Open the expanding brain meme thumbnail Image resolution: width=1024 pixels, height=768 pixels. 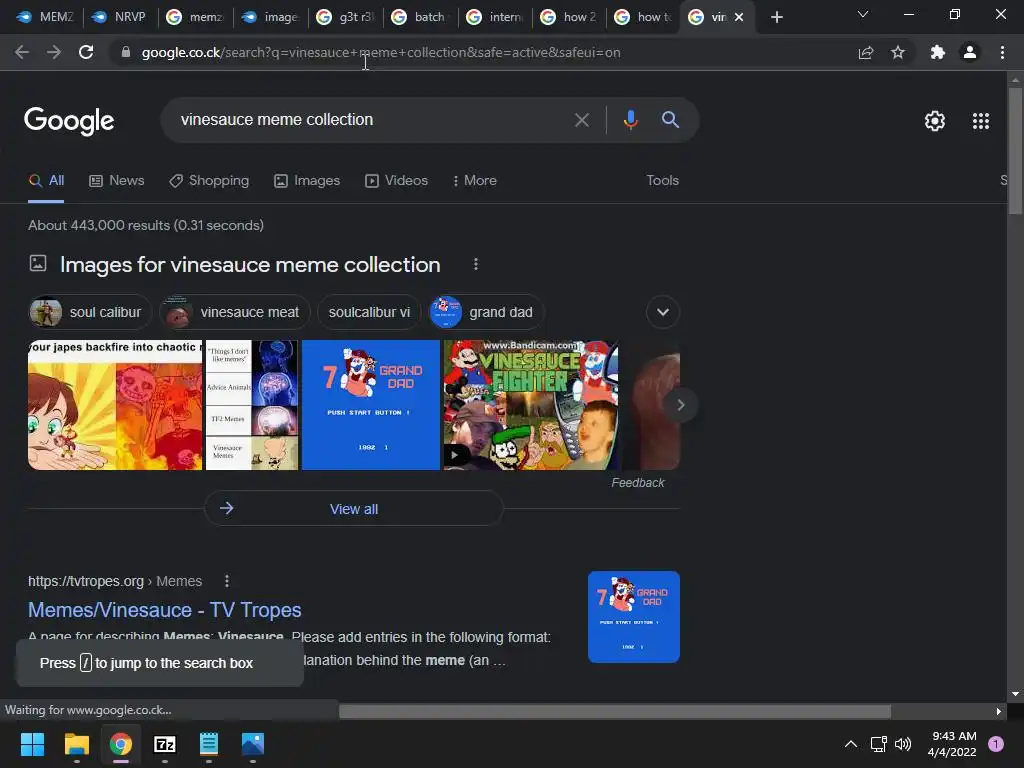tap(252, 405)
